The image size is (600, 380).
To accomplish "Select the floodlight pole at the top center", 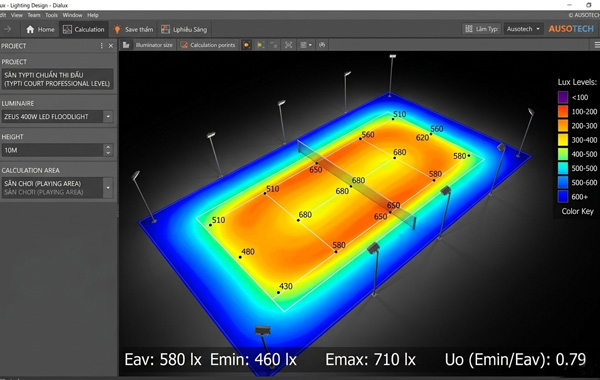I will [x=391, y=75].
